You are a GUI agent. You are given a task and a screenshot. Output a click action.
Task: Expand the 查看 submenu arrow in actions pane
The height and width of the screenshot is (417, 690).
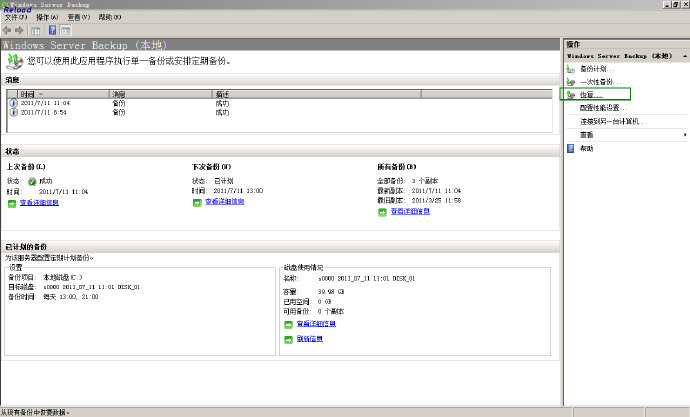(685, 135)
